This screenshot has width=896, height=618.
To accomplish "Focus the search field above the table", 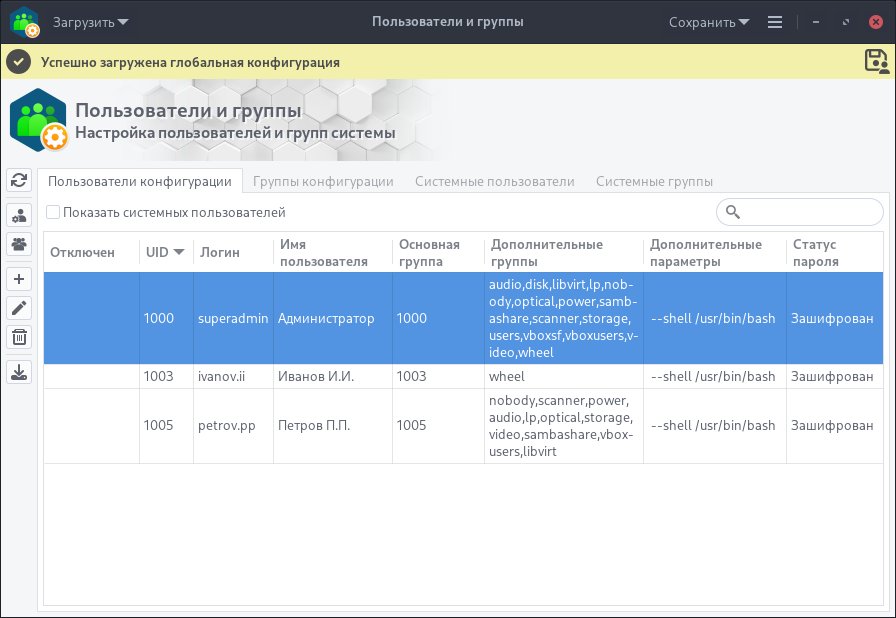I will (x=799, y=212).
